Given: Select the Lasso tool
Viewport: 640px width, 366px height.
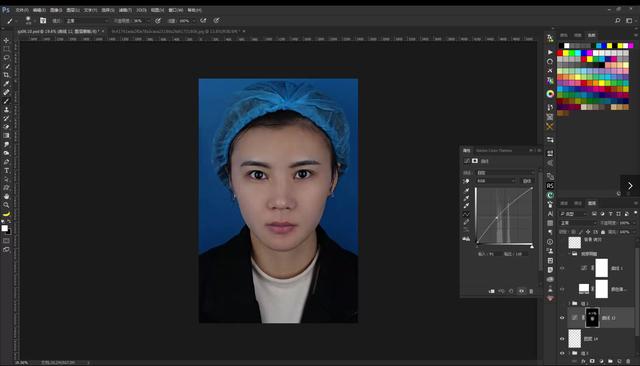Looking at the screenshot, I should (6, 58).
